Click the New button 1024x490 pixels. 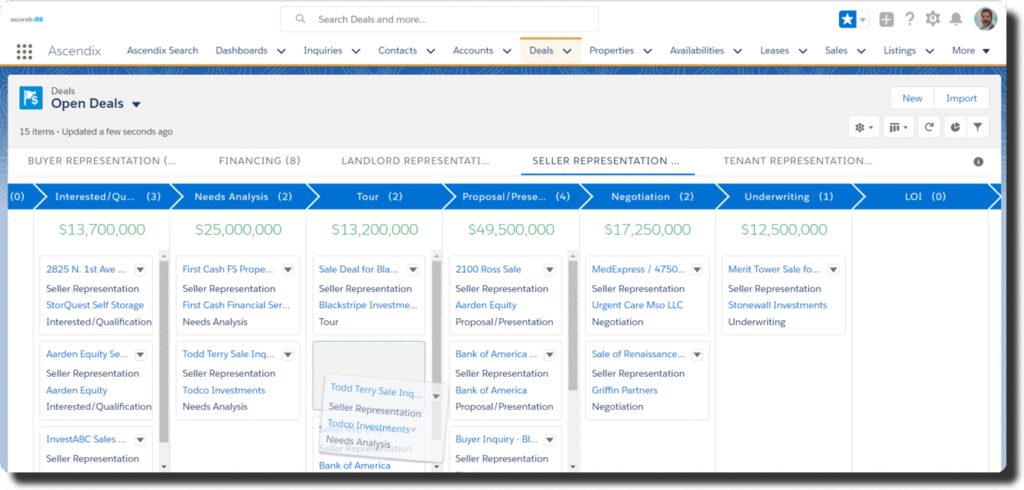pyautogui.click(x=912, y=98)
